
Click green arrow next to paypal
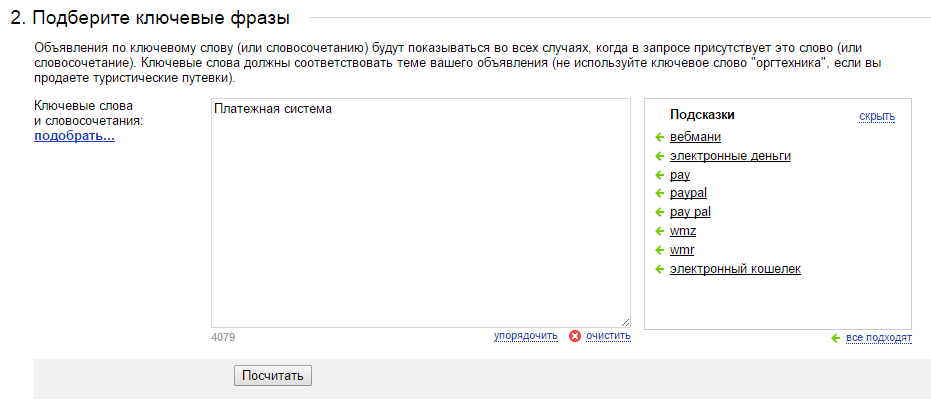tap(658, 194)
